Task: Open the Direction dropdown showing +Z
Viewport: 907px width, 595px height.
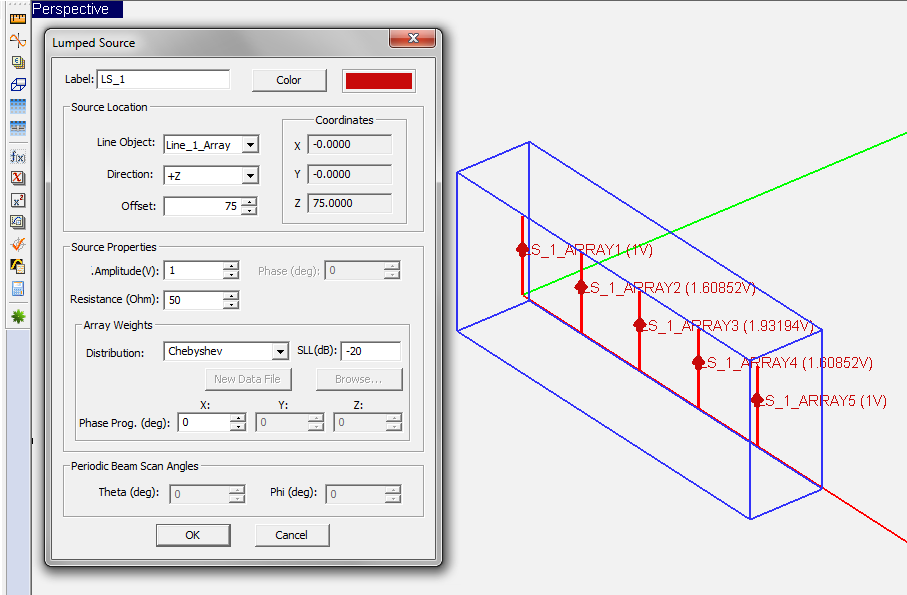Action: pos(250,175)
